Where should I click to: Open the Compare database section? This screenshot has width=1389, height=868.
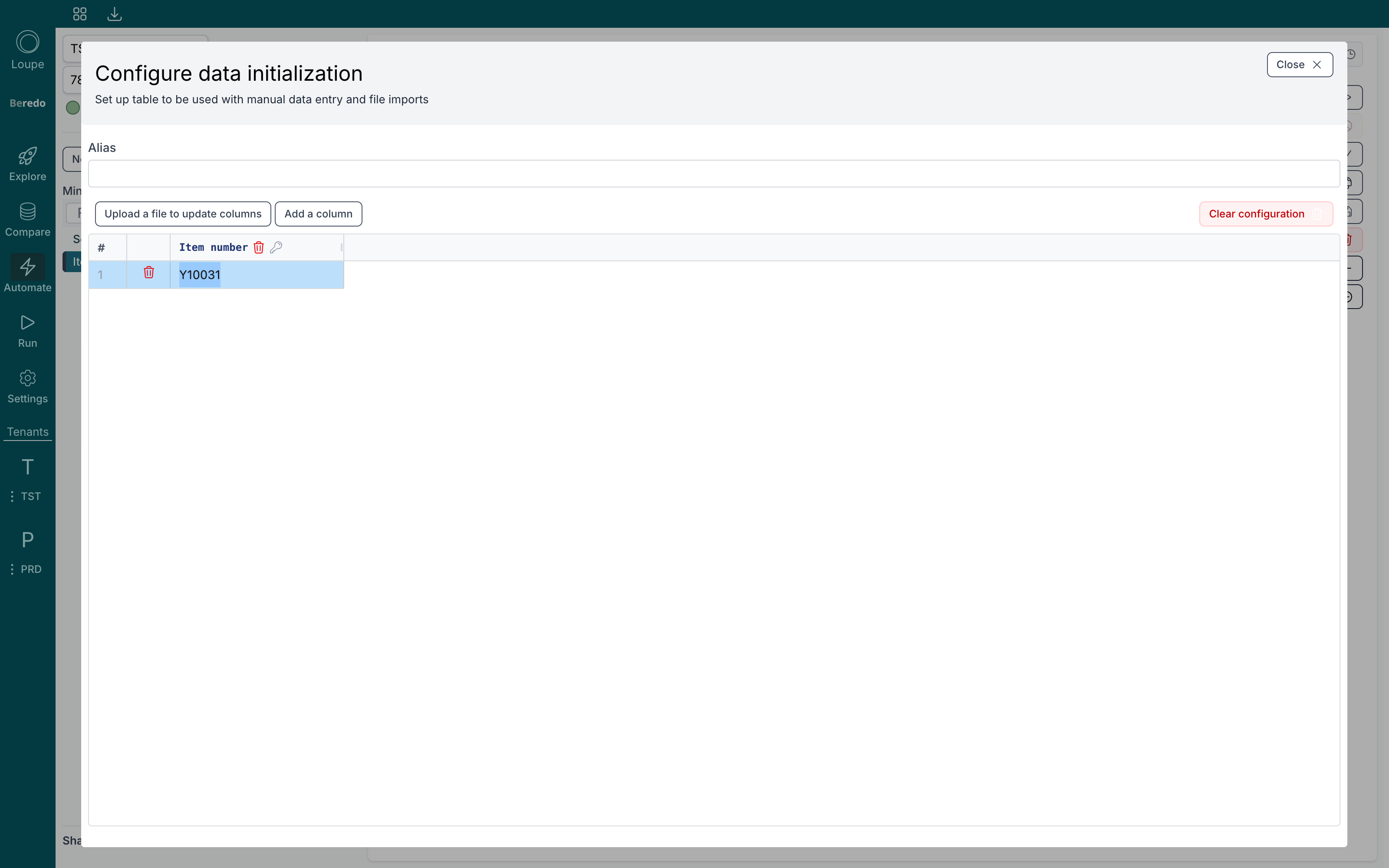tap(27, 219)
